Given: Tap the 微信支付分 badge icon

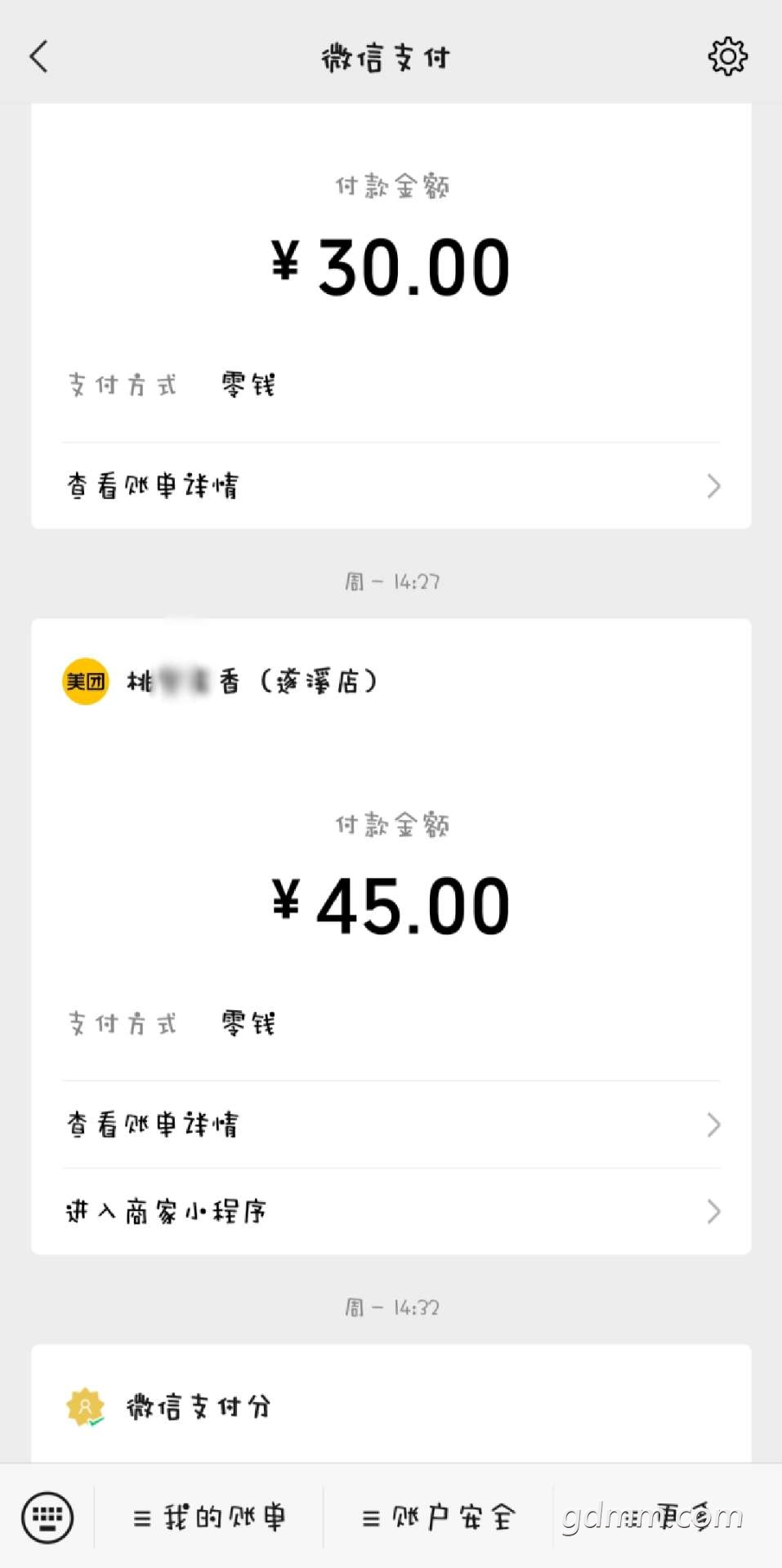Looking at the screenshot, I should coord(86,1407).
